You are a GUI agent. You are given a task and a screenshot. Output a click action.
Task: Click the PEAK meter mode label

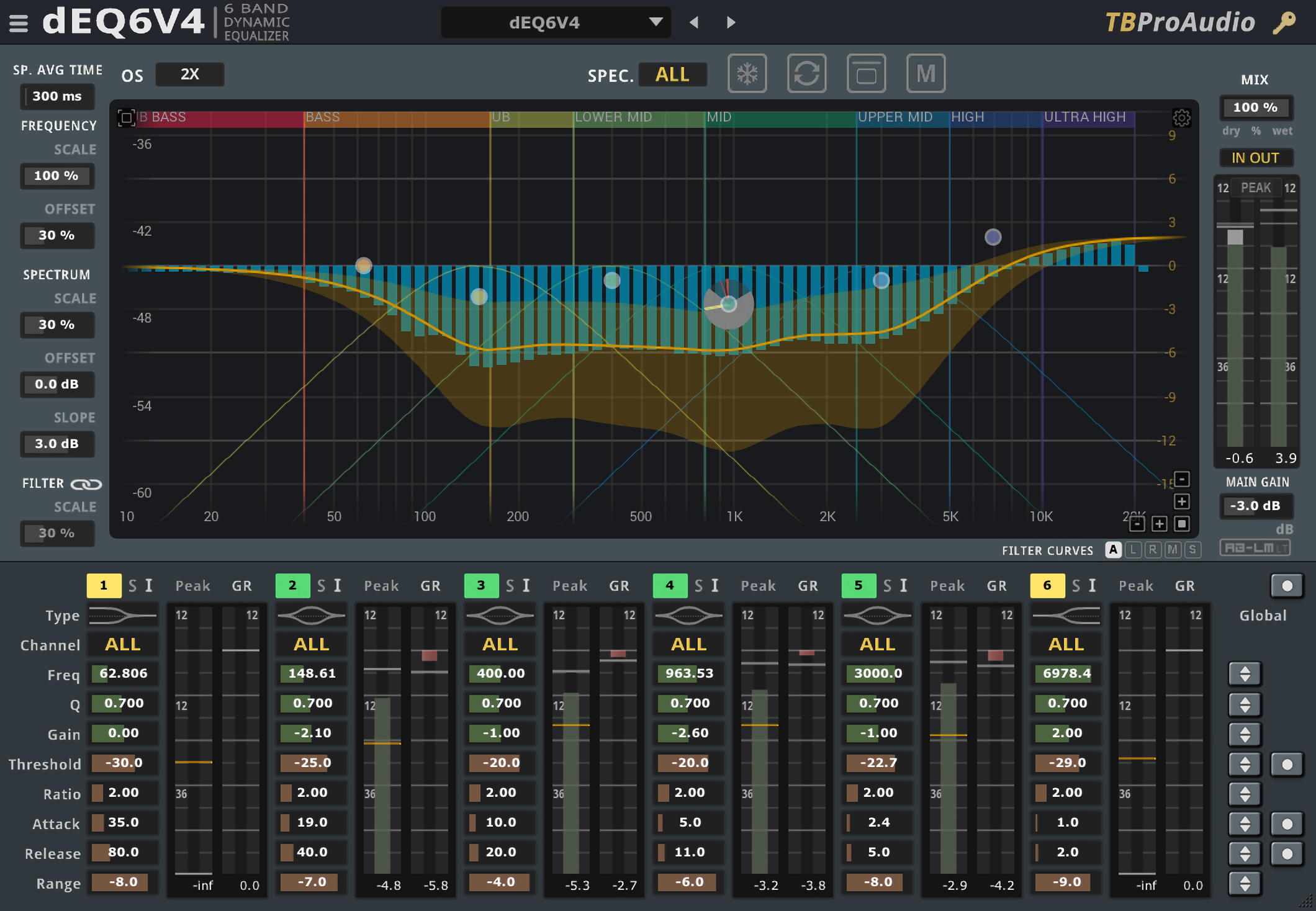click(x=1256, y=187)
